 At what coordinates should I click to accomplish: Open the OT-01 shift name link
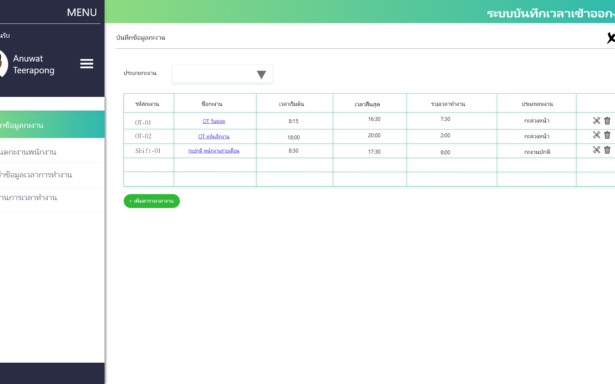pos(214,121)
